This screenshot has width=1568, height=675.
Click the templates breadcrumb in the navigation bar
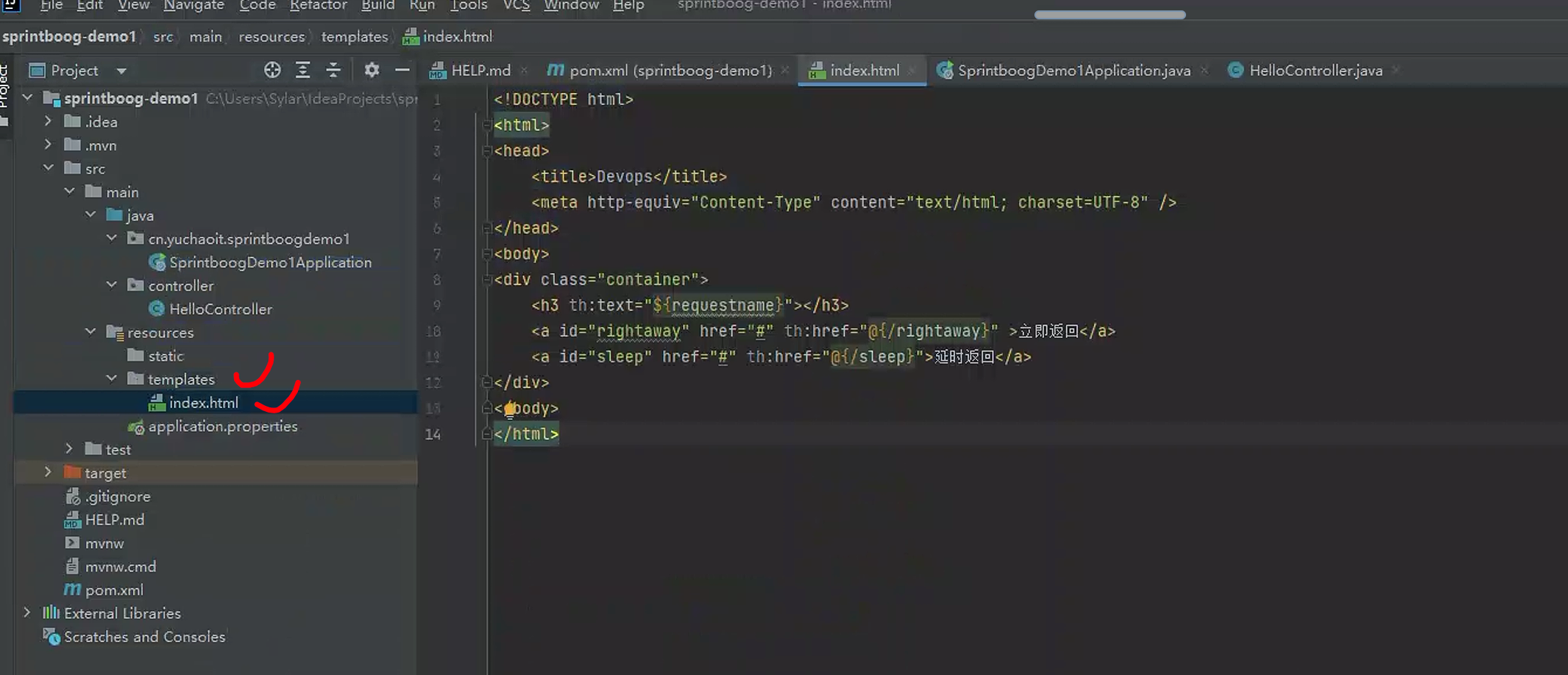(x=354, y=36)
